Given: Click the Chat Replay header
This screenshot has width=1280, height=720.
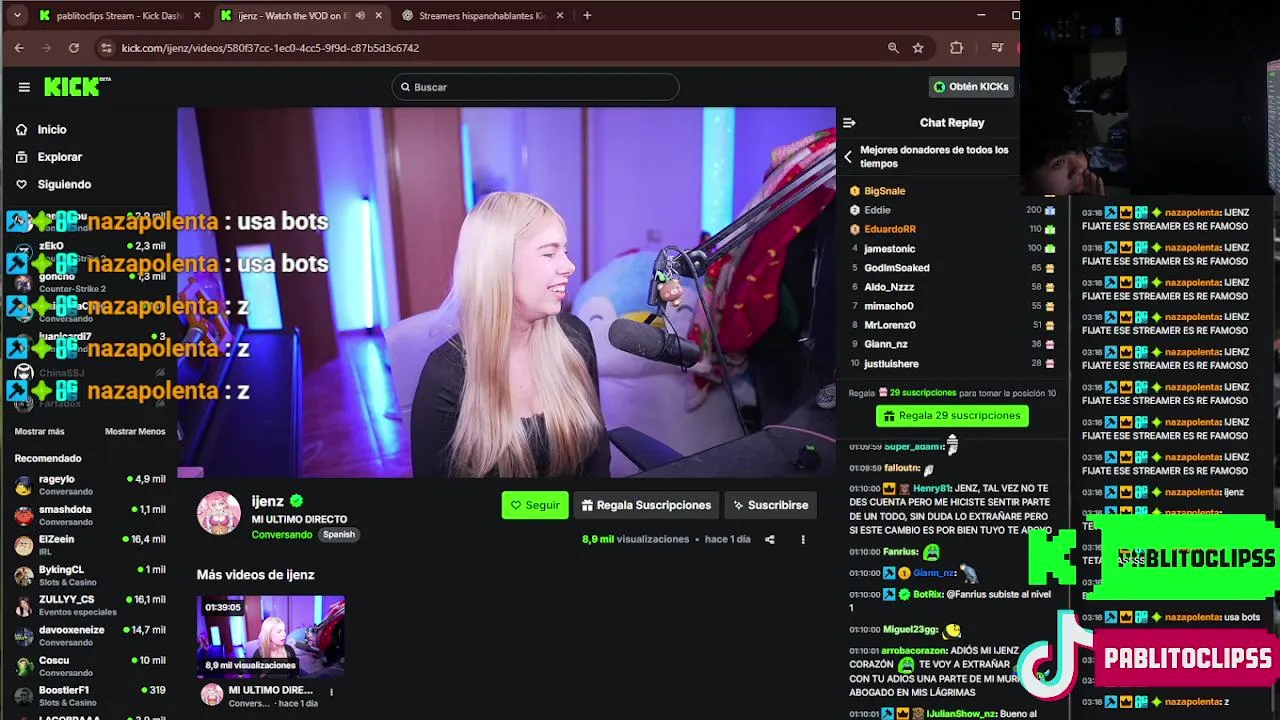Looking at the screenshot, I should 952,123.
